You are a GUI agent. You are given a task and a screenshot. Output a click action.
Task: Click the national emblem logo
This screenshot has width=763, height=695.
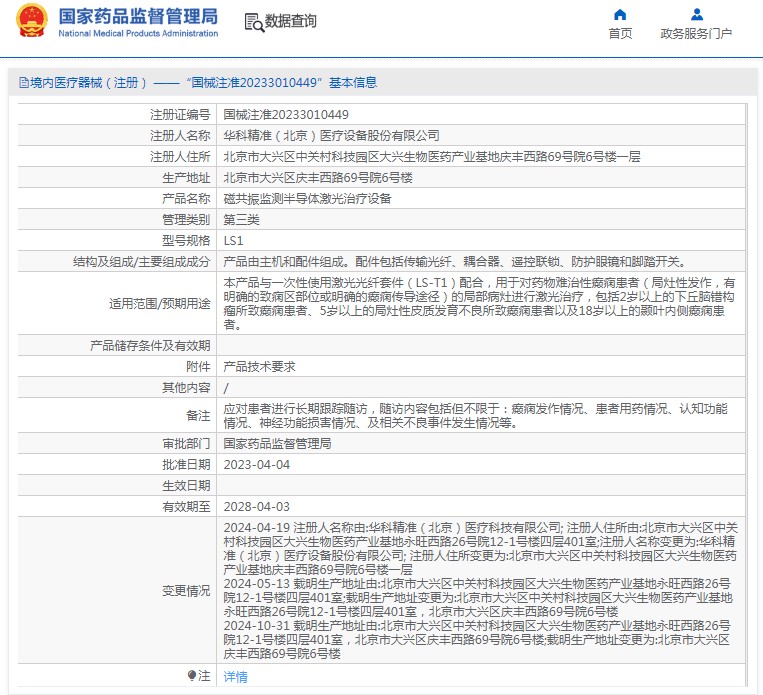click(30, 21)
